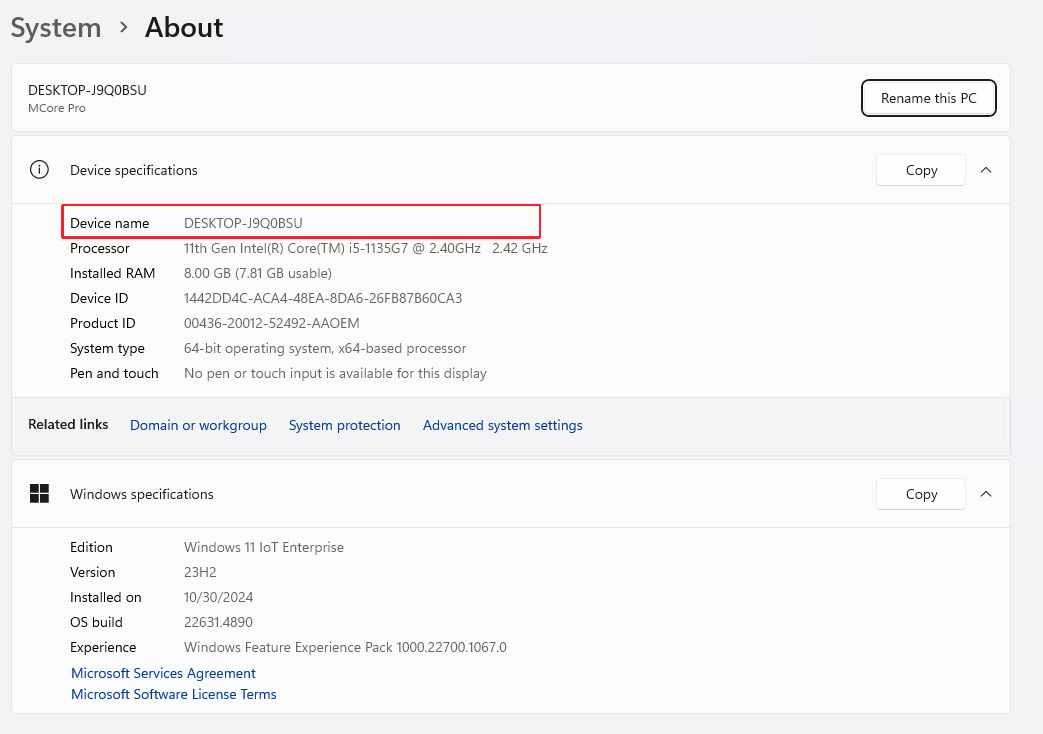Collapse the Windows specifications section
The height and width of the screenshot is (734, 1043).
click(x=986, y=494)
